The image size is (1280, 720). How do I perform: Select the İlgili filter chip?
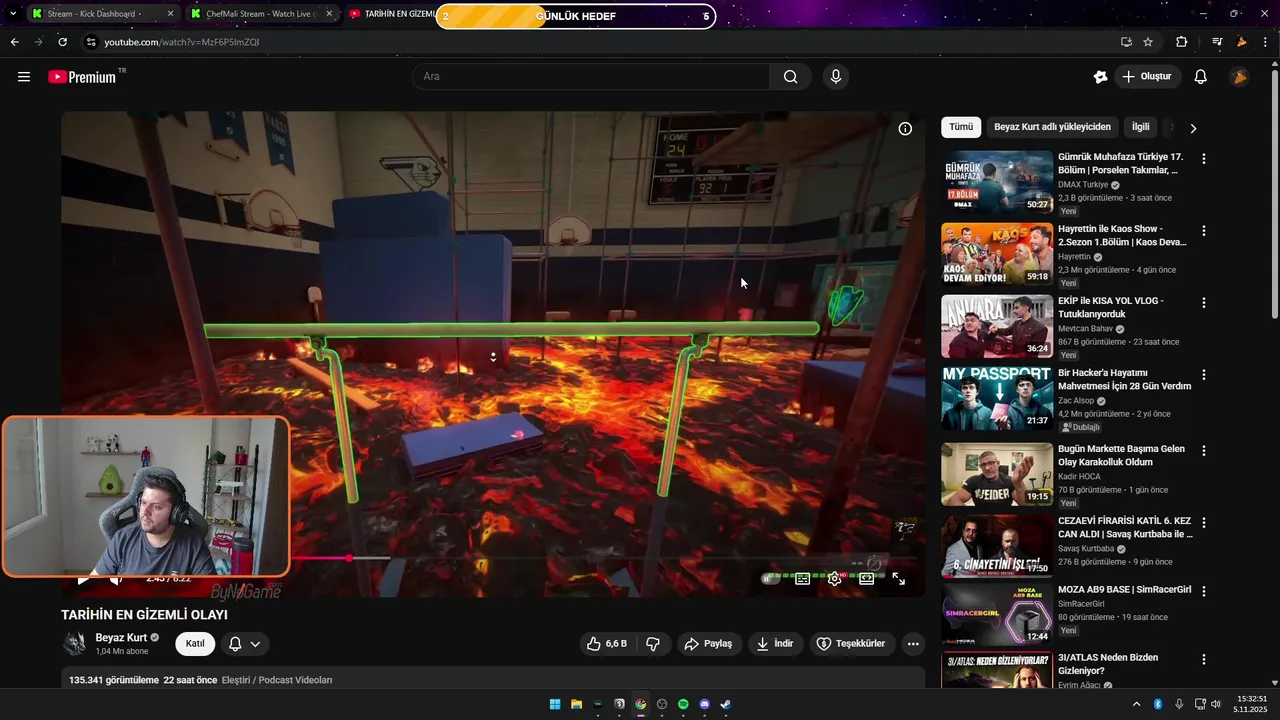pos(1140,127)
